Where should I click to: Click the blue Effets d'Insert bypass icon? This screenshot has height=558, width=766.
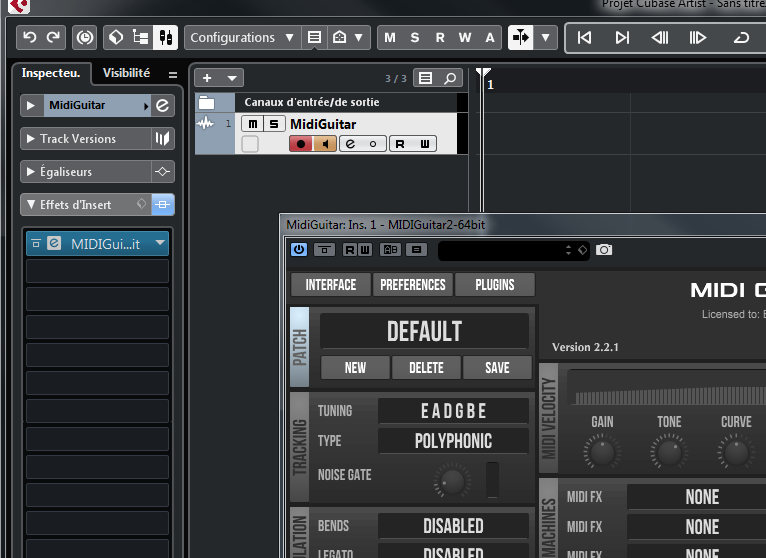[163, 205]
